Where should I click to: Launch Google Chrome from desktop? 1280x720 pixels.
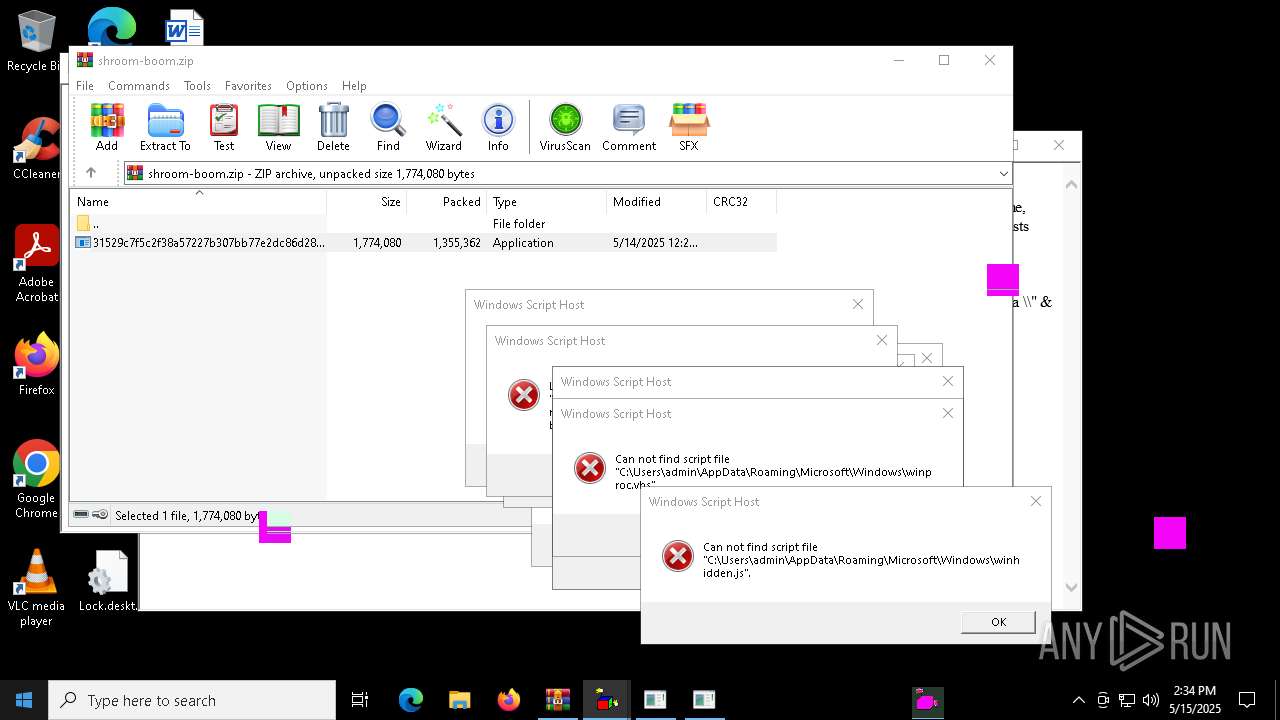pyautogui.click(x=36, y=480)
